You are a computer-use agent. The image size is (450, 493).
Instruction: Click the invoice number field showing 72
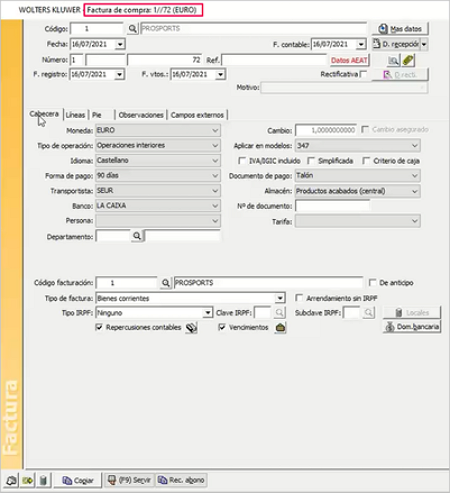[x=165, y=60]
